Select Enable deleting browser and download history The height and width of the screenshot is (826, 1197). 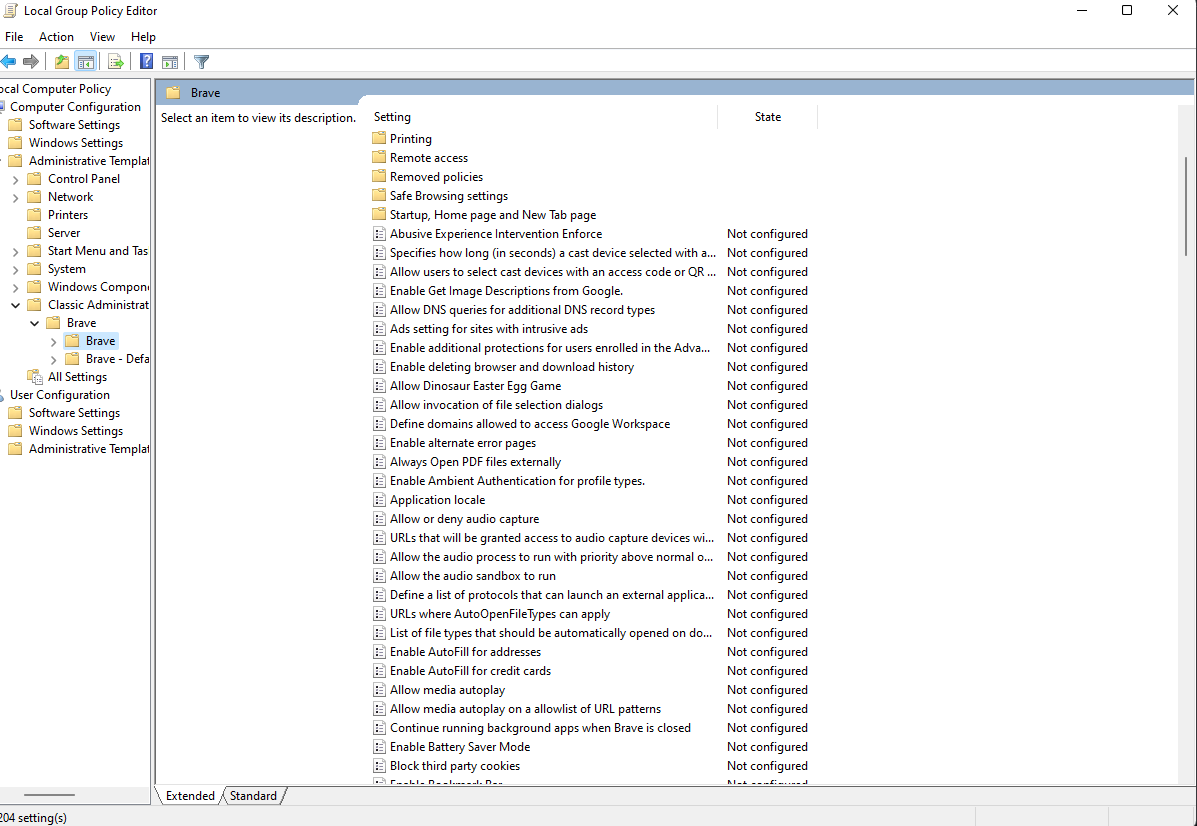click(512, 367)
